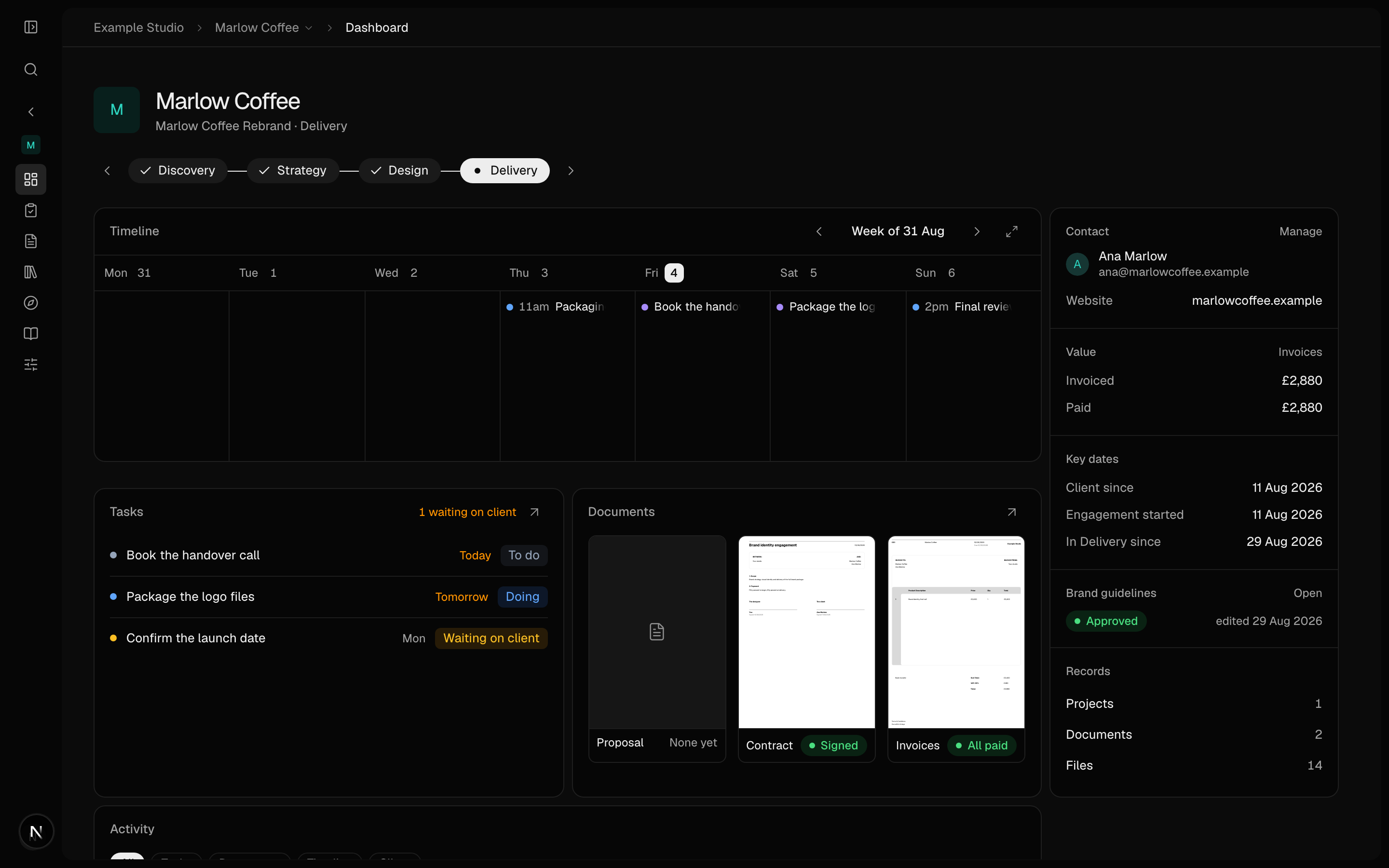Select the Design phase
The height and width of the screenshot is (868, 1389).
coord(399,171)
